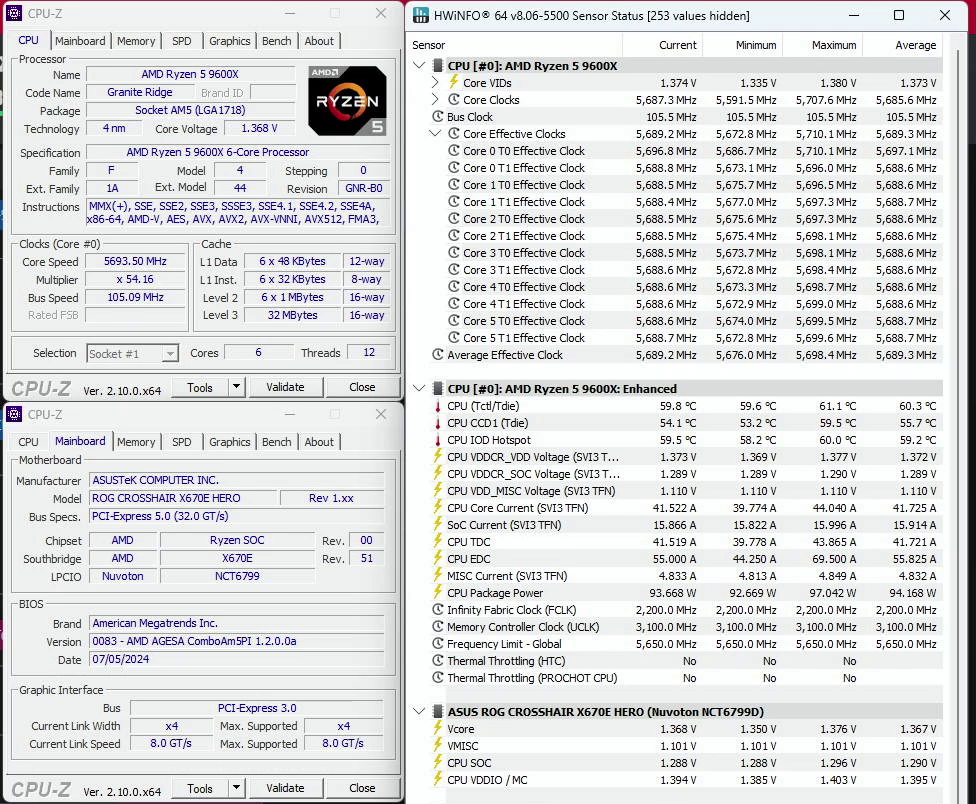Viewport: 976px width, 804px height.
Task: Open the Tools dropdown arrow in bottom CPU-Z
Action: click(237, 788)
